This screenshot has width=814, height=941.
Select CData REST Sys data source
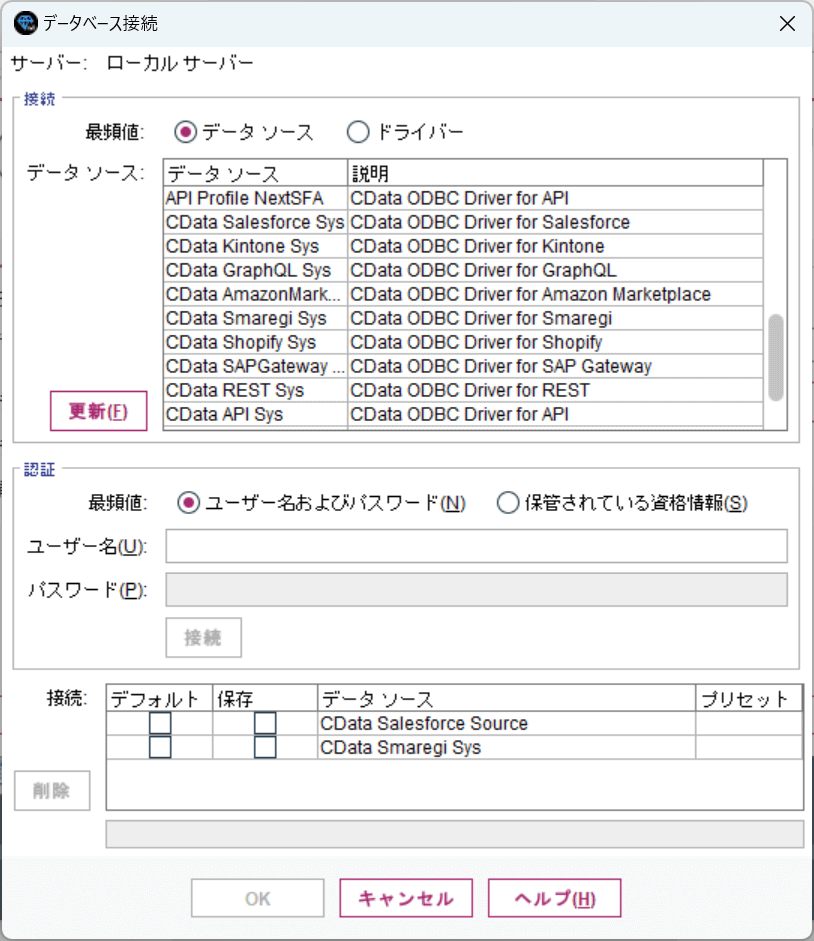point(255,390)
